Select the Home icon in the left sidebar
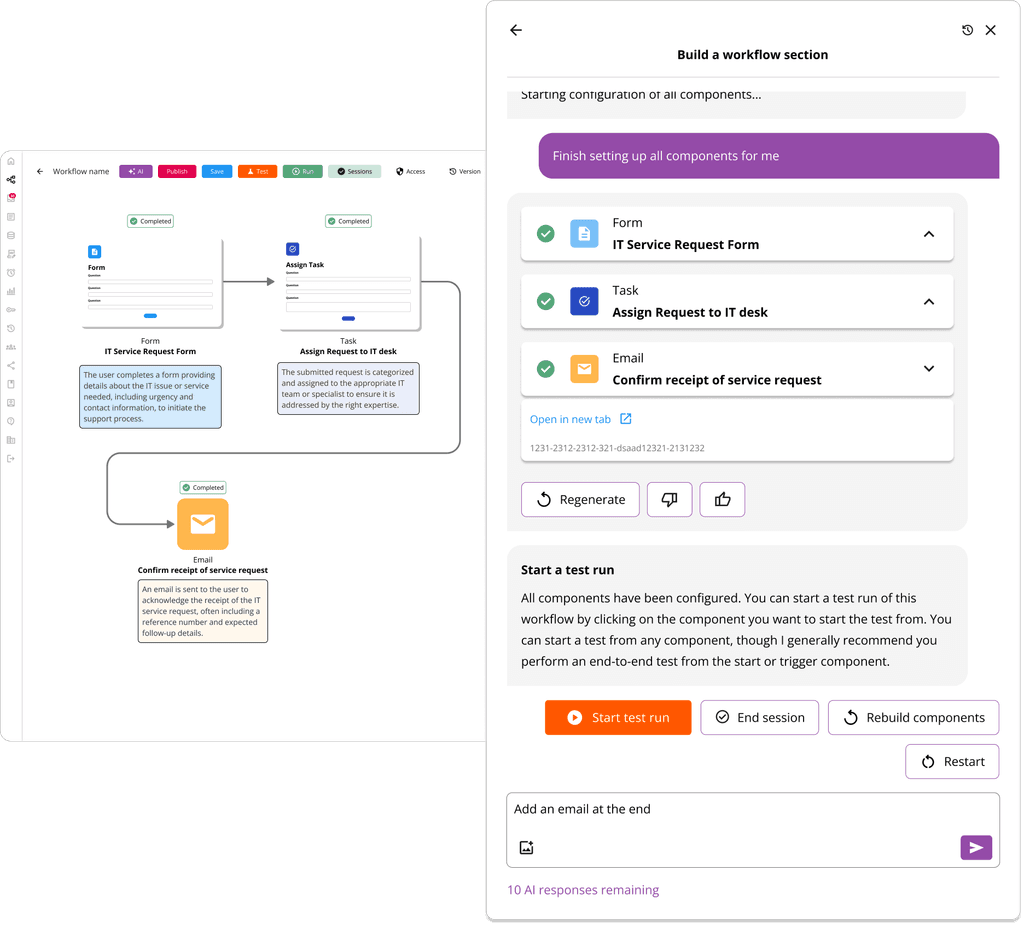 pos(10,160)
